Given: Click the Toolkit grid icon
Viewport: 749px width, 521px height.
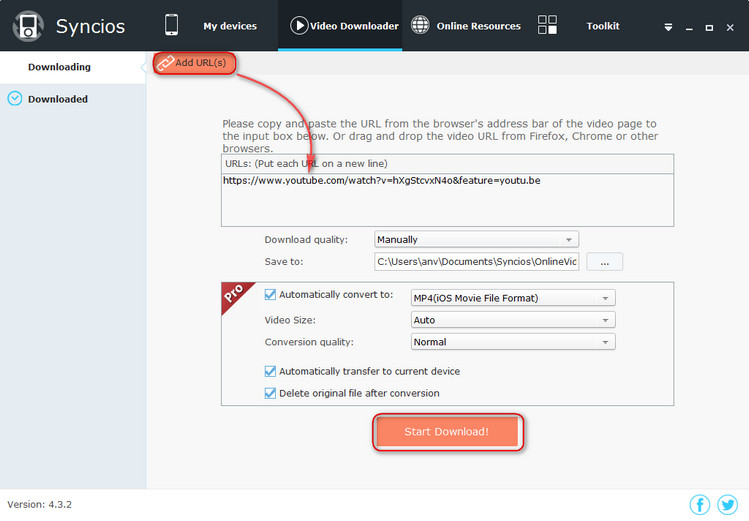Looking at the screenshot, I should 547,25.
